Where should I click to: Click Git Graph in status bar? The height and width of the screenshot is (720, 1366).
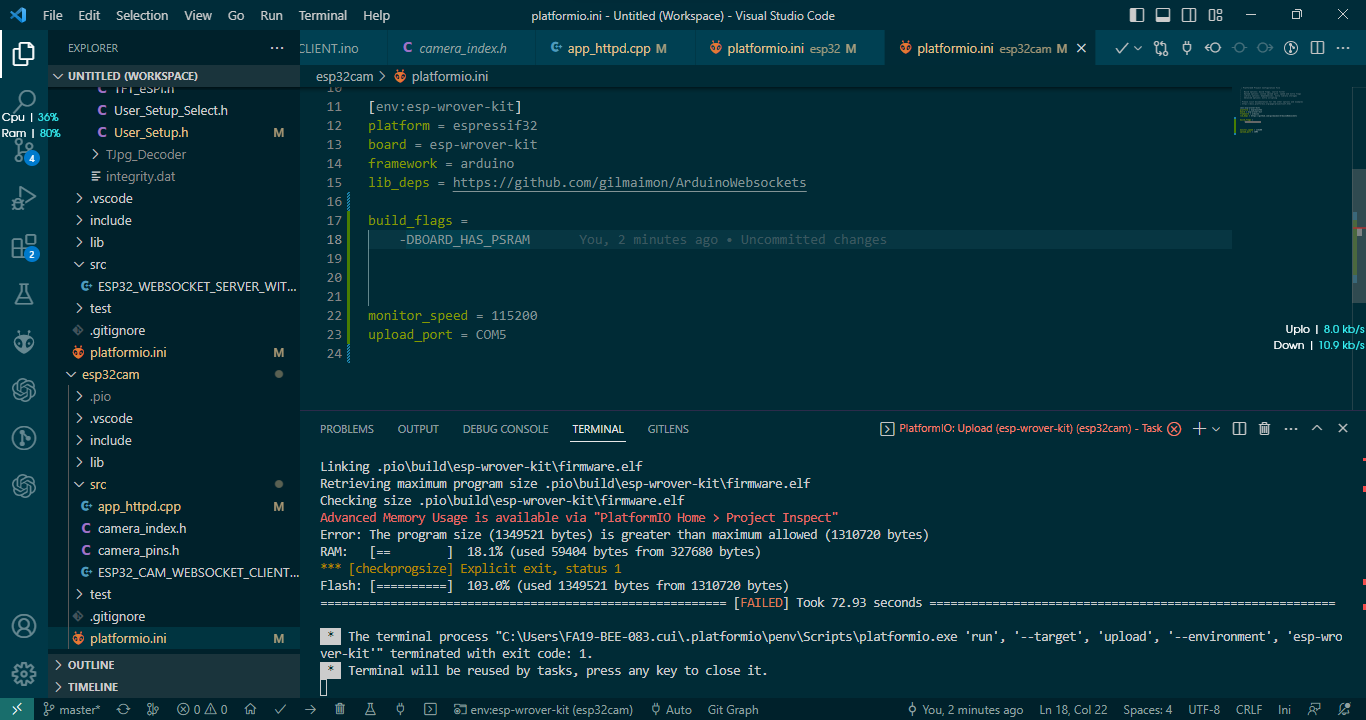tap(733, 709)
